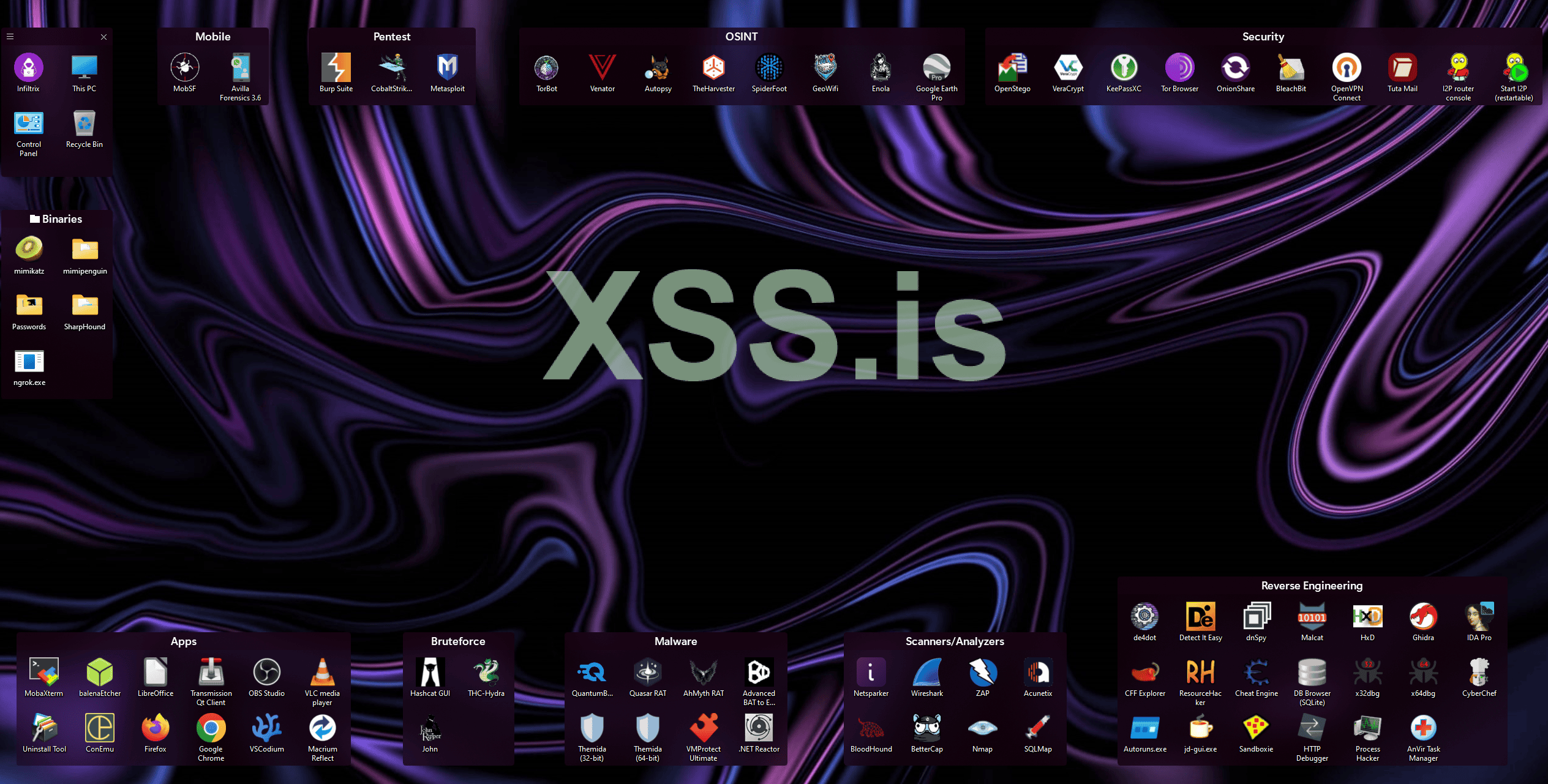Close the top-left desktop fence
The image size is (1548, 784).
(103, 37)
